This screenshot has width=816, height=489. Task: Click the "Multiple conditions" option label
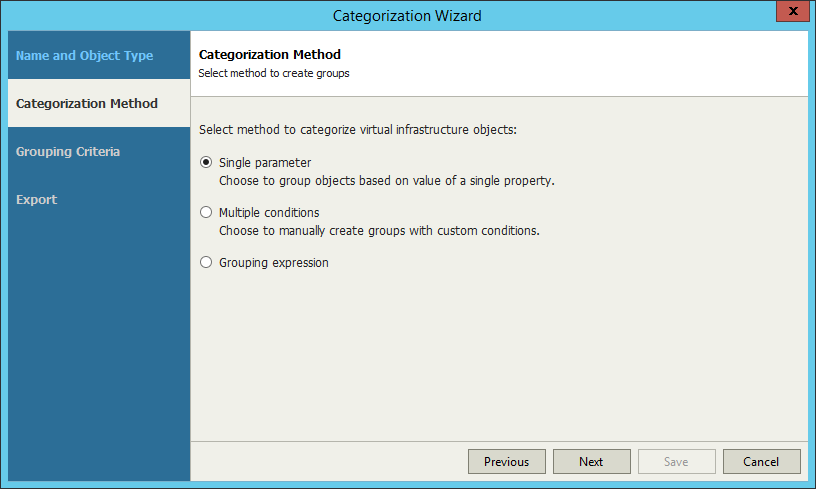269,213
